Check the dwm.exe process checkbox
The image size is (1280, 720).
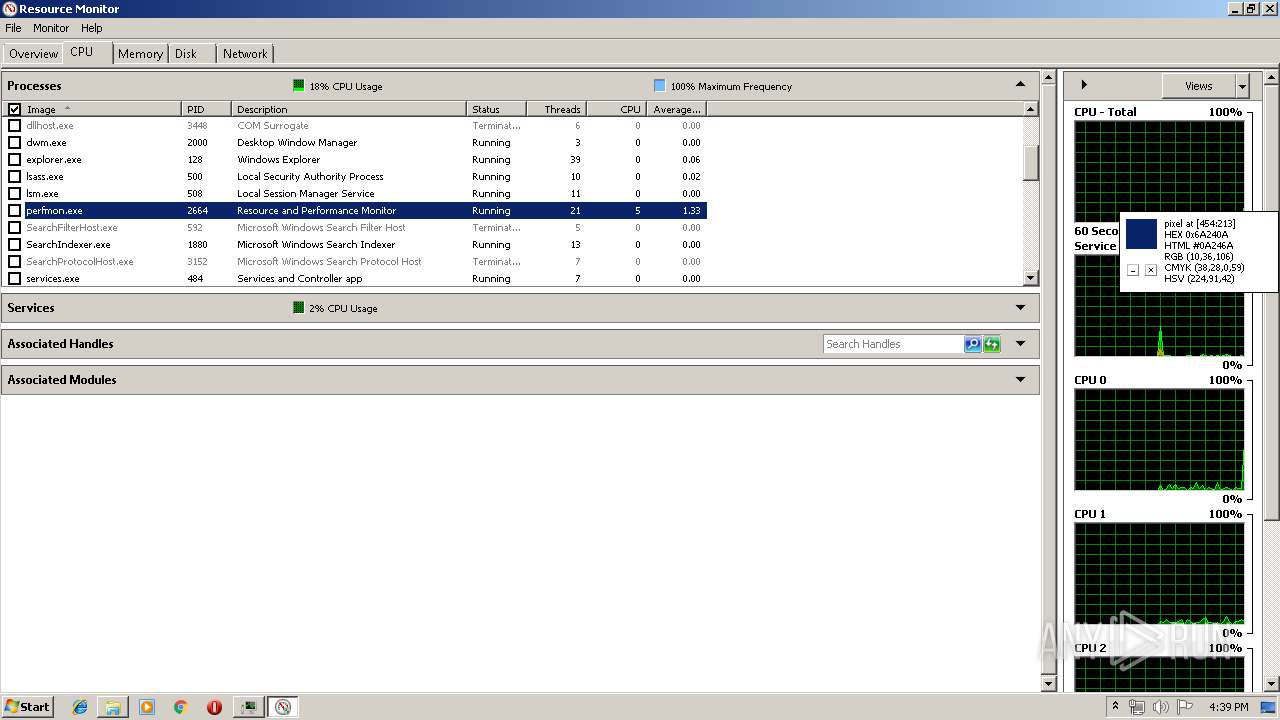14,143
